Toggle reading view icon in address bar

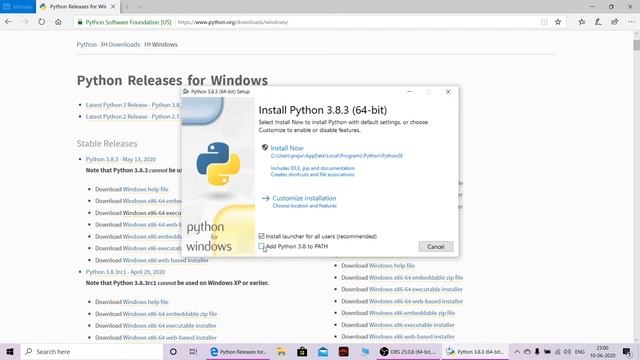pyautogui.click(x=544, y=22)
